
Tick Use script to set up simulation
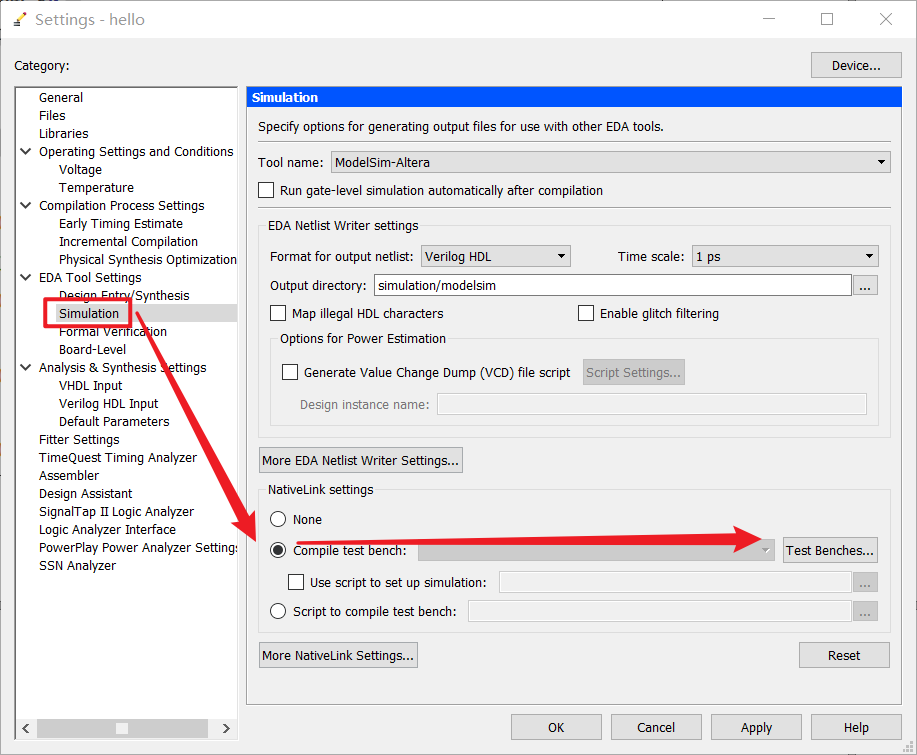point(296,582)
